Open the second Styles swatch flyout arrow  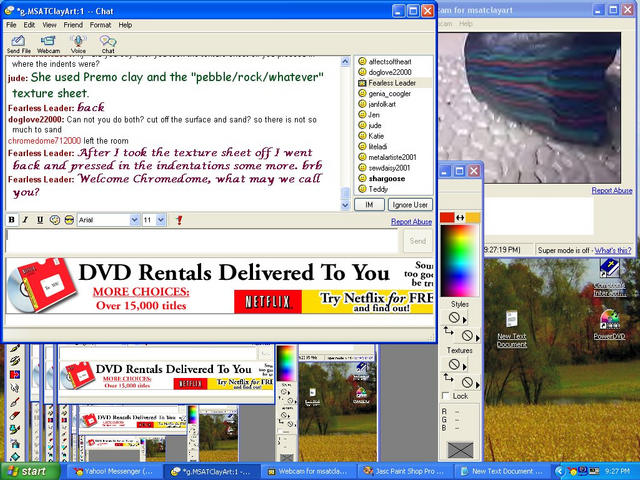pos(478,338)
